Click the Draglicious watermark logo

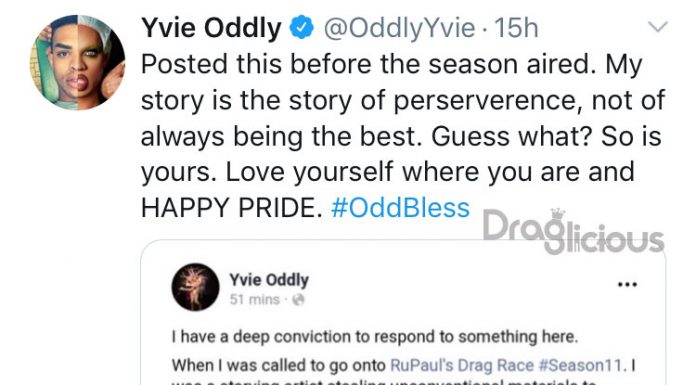coord(573,231)
